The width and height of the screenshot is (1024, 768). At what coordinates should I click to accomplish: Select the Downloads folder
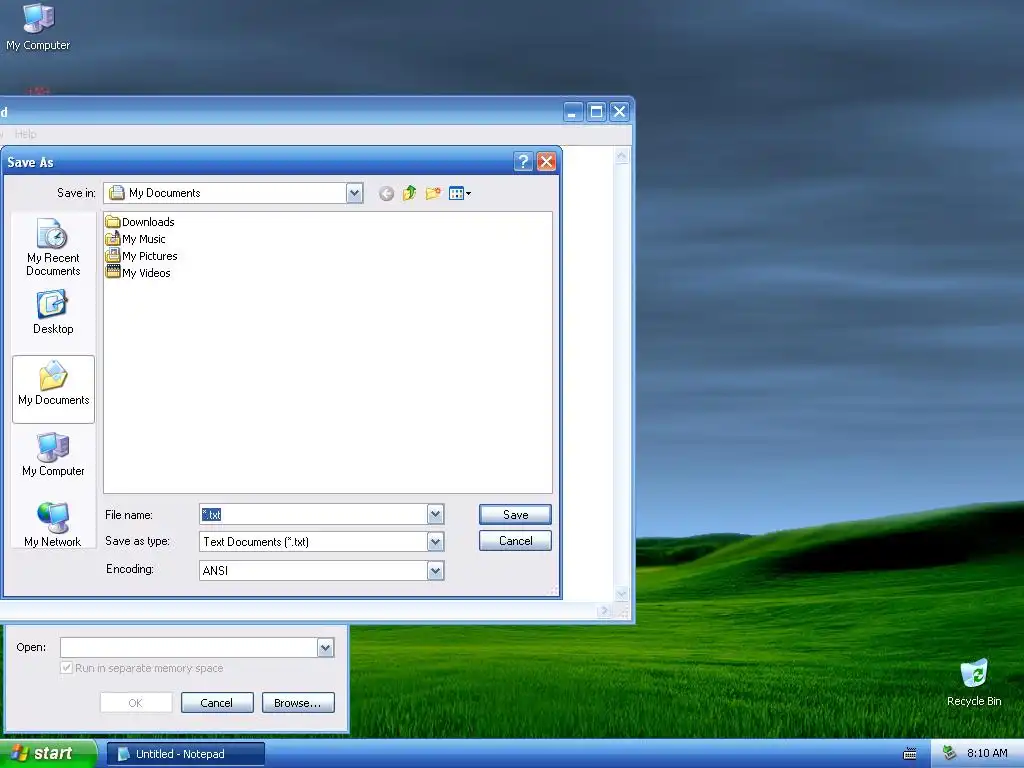point(140,222)
